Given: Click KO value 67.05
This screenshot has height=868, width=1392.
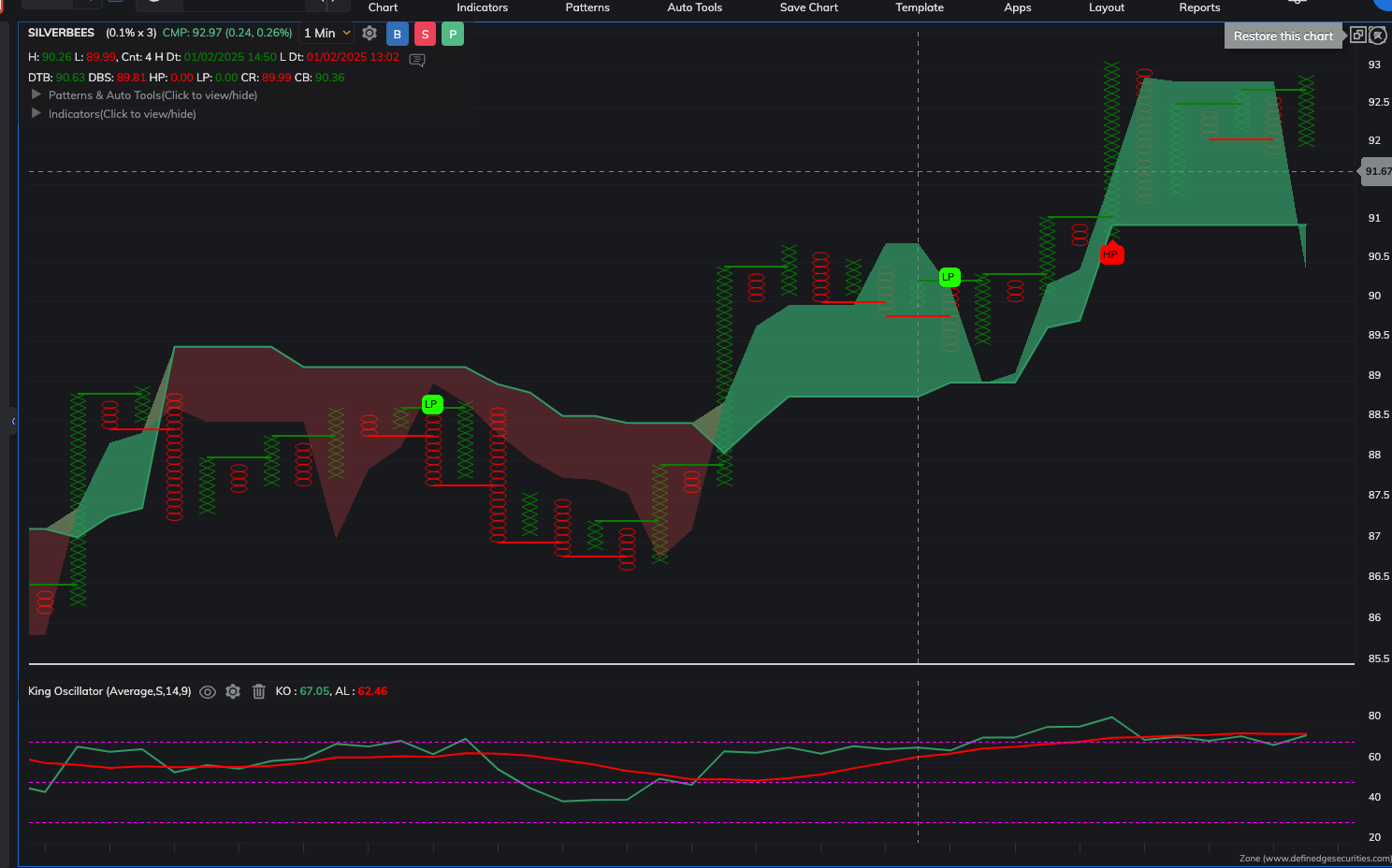Looking at the screenshot, I should pos(314,691).
